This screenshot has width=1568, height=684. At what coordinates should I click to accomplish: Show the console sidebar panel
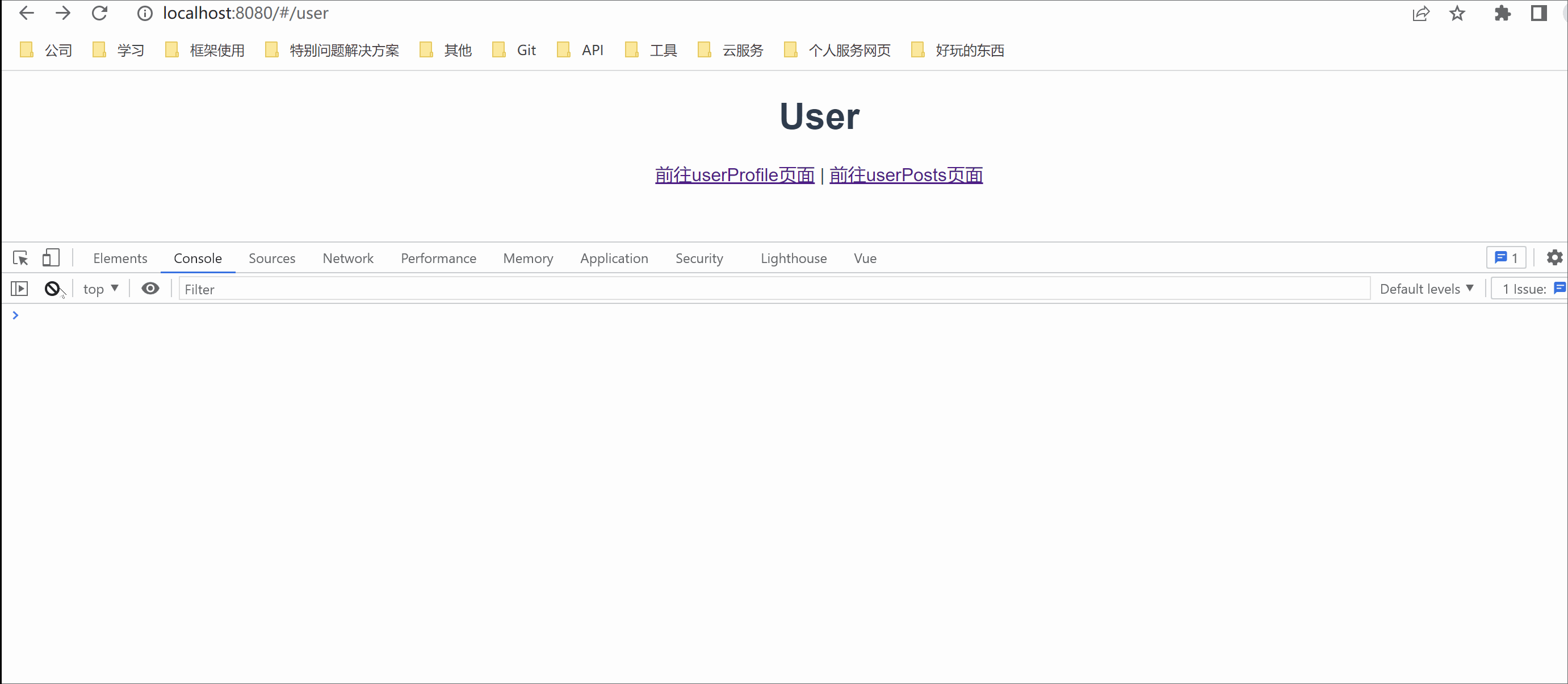(19, 289)
